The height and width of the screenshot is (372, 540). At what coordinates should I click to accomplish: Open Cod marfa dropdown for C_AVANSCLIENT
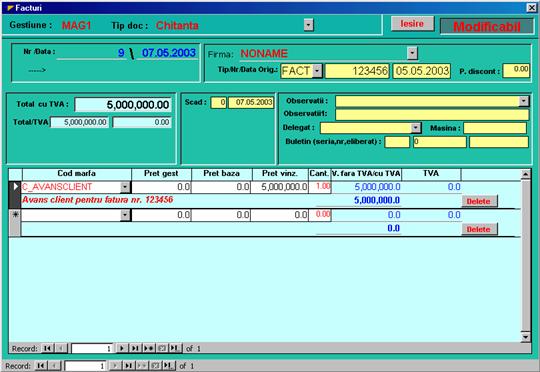click(125, 187)
